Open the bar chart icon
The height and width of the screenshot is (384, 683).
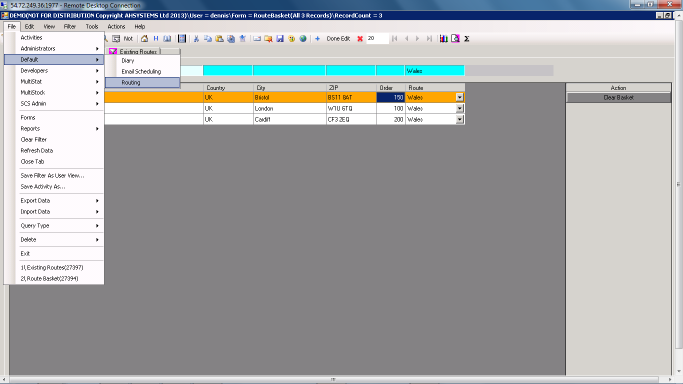(443, 39)
